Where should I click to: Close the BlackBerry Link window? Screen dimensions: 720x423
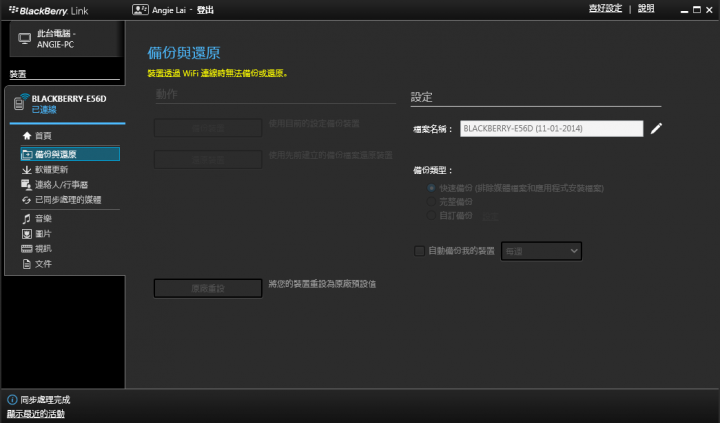709,10
